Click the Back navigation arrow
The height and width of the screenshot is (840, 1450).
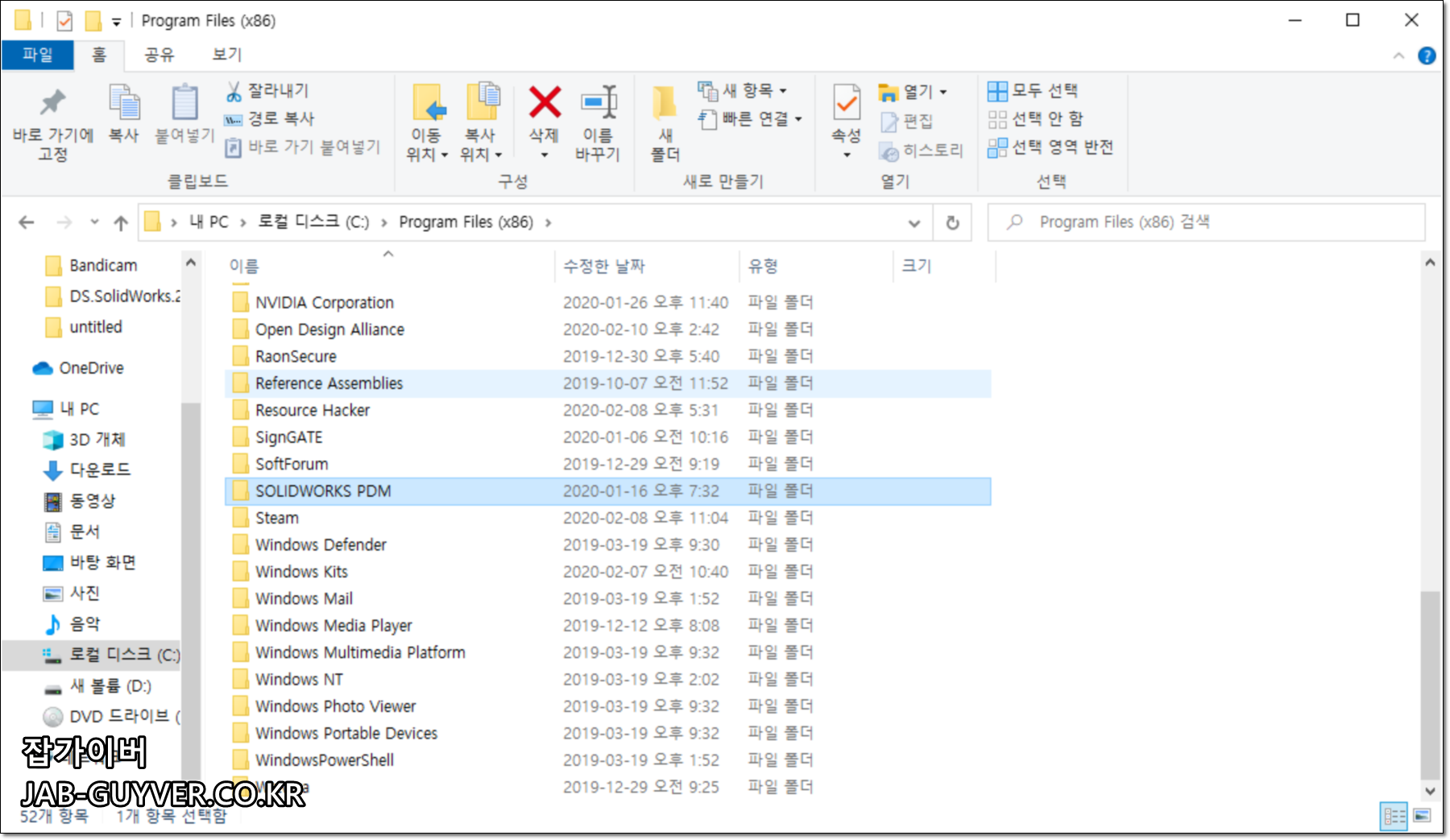click(x=27, y=222)
